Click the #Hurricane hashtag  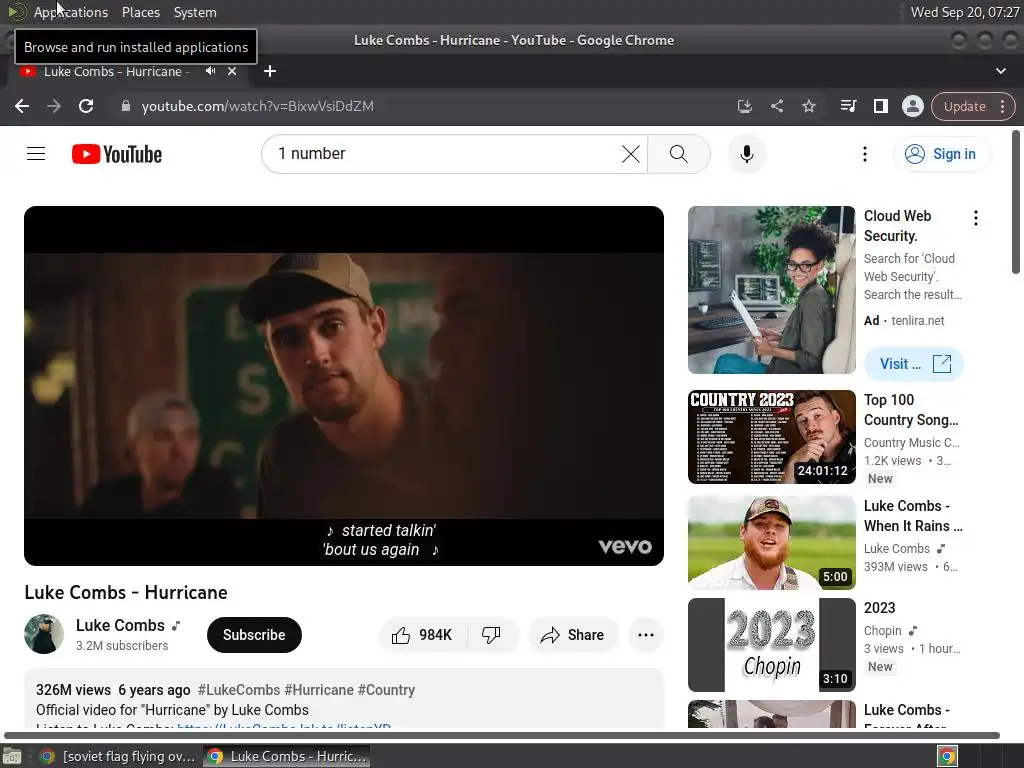(319, 690)
